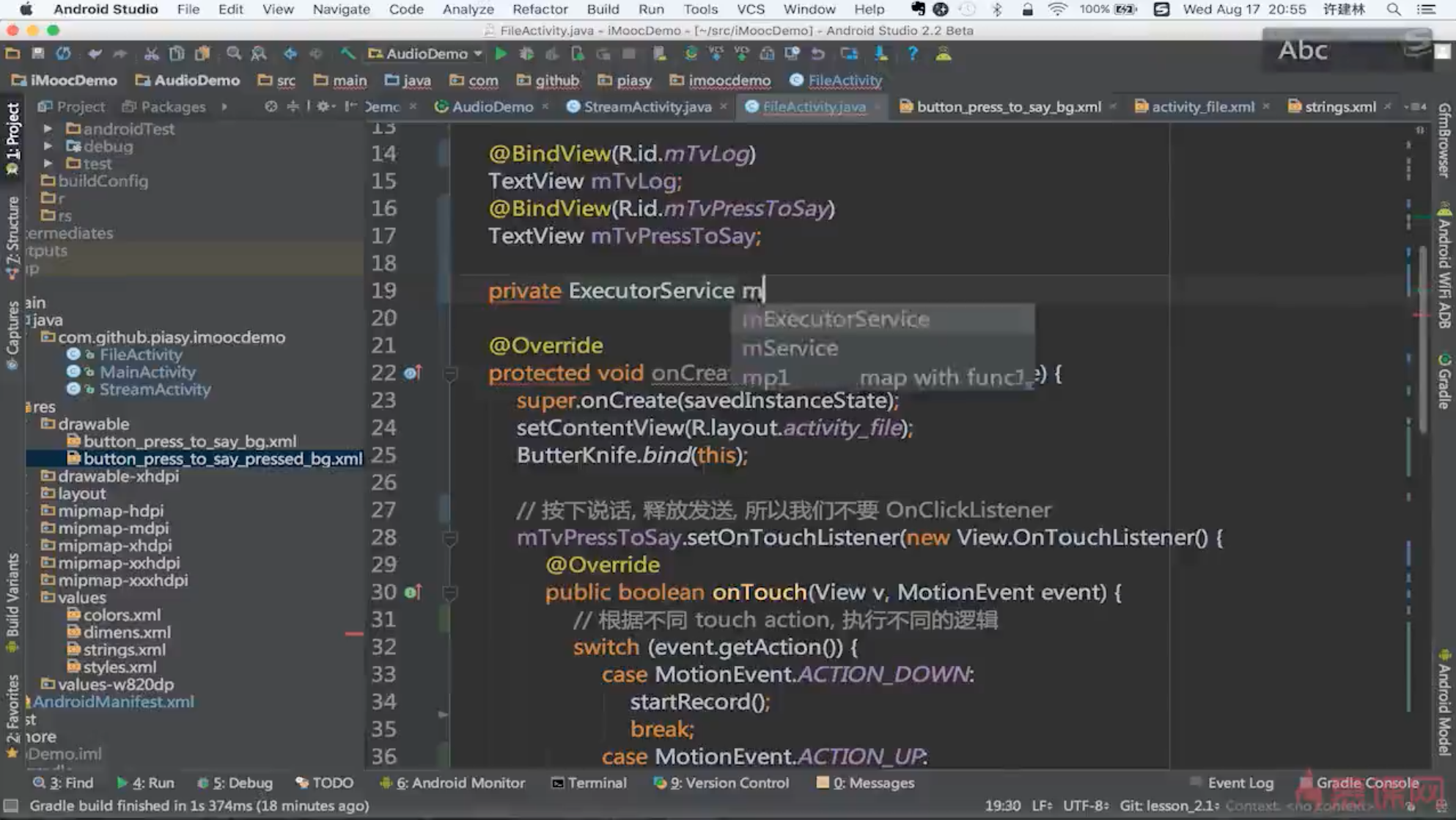
Task: Open the VCS menu
Action: tap(750, 10)
